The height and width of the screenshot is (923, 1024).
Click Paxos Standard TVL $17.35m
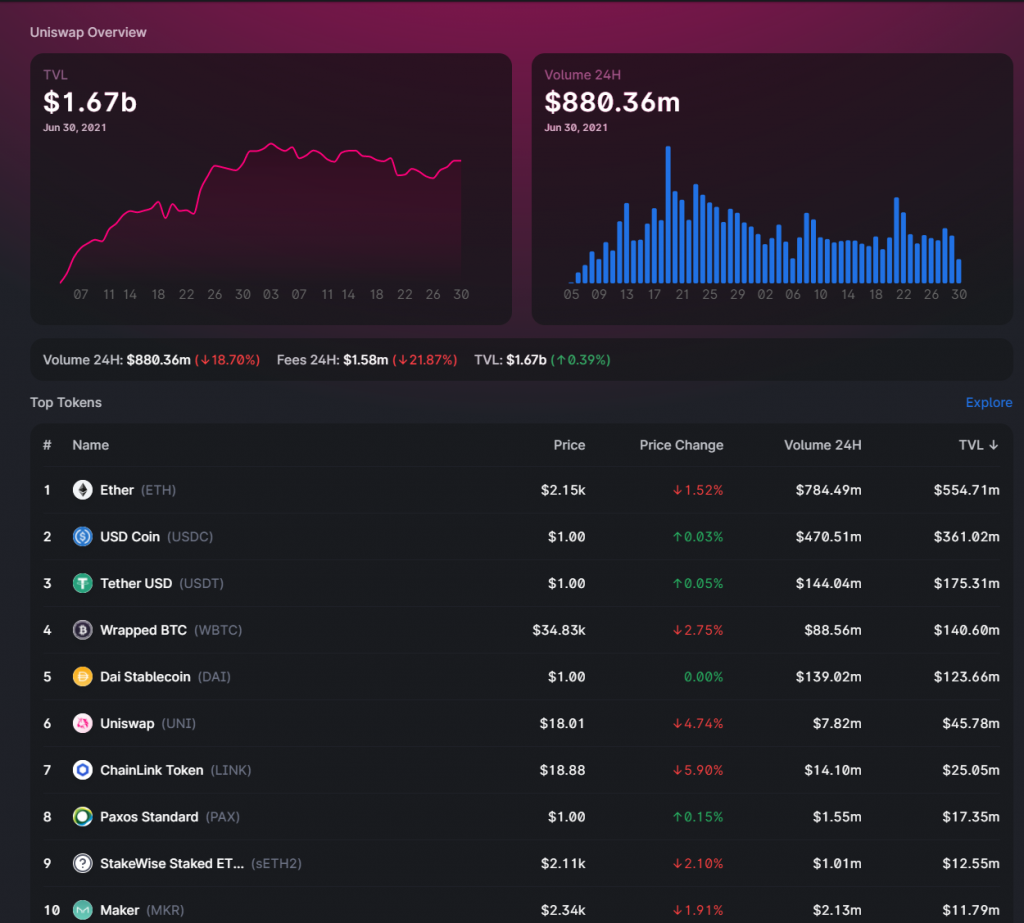tap(970, 817)
